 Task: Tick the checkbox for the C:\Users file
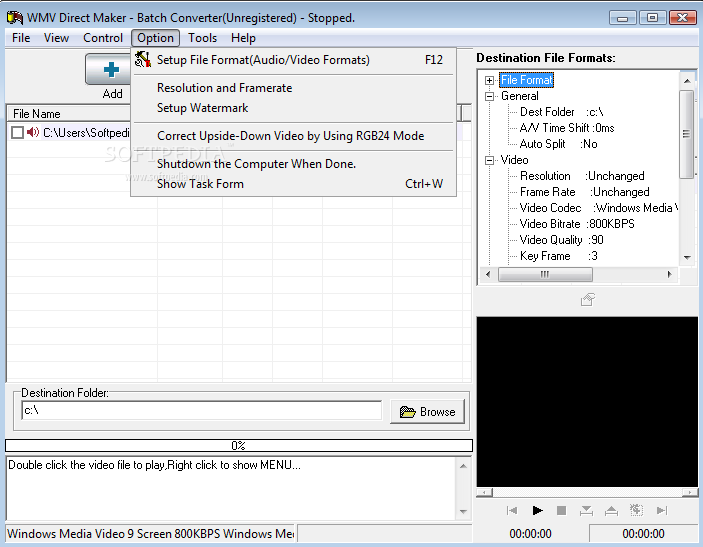point(17,133)
